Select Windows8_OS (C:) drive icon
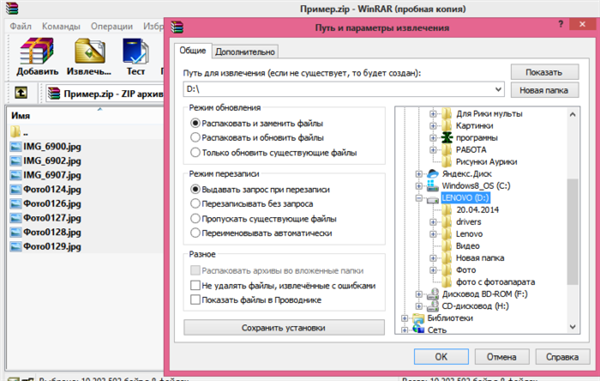 433,186
